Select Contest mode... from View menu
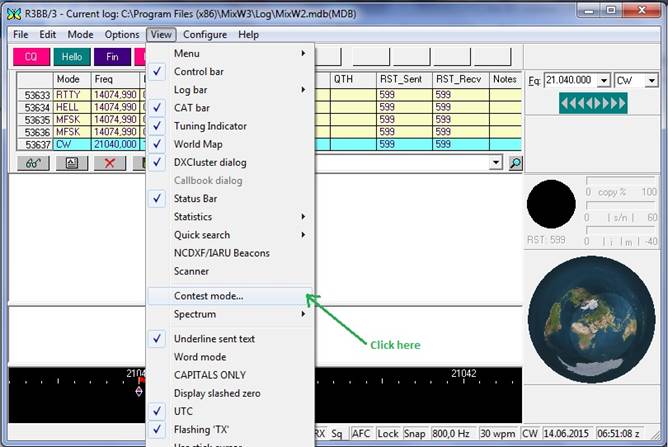668x447 pixels. (208, 296)
